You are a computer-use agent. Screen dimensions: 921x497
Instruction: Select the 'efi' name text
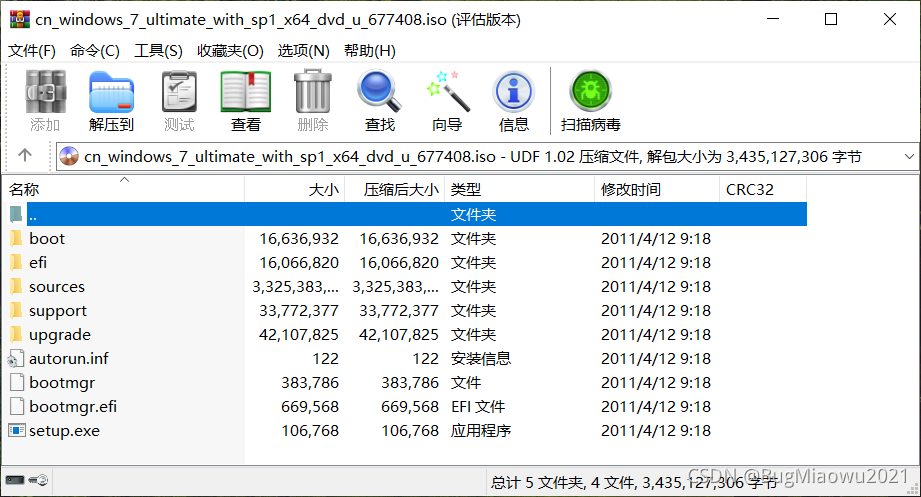click(38, 263)
